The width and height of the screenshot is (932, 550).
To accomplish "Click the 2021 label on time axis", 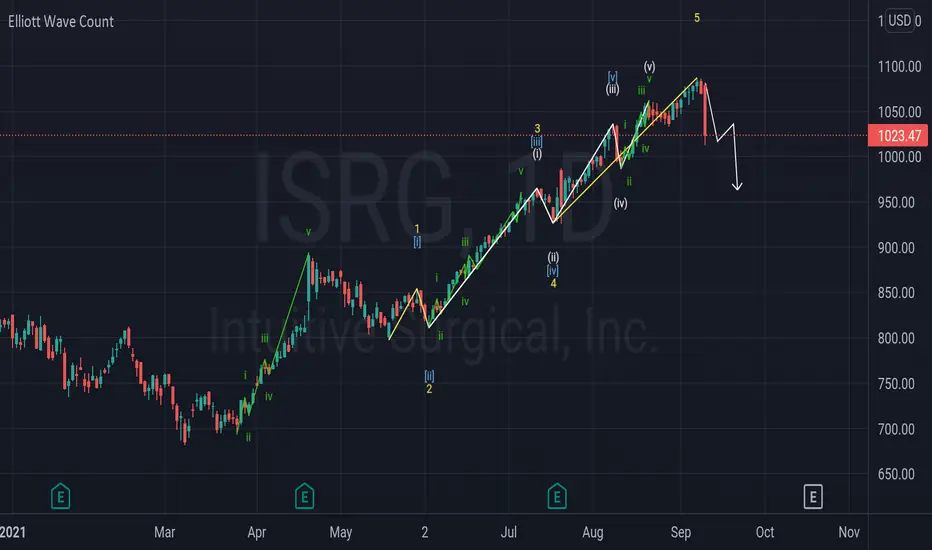I will tap(12, 532).
